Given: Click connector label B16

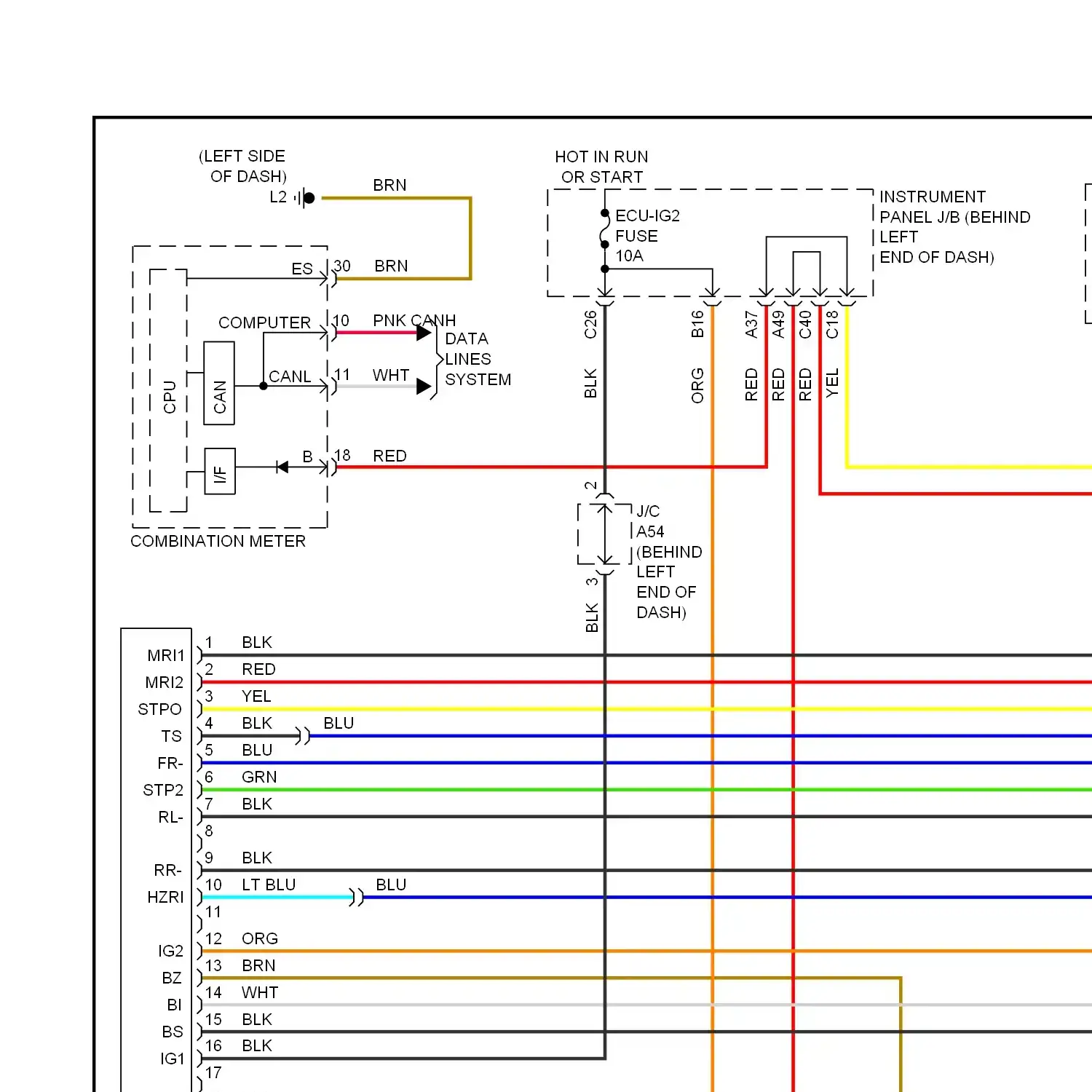Looking at the screenshot, I should pyautogui.click(x=697, y=324).
